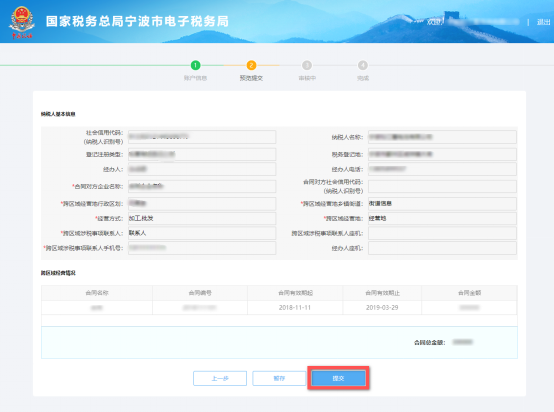Click the 跨区域经营地行政区划 field
Image resolution: width=554 pixels, height=412 pixels.
202,204
